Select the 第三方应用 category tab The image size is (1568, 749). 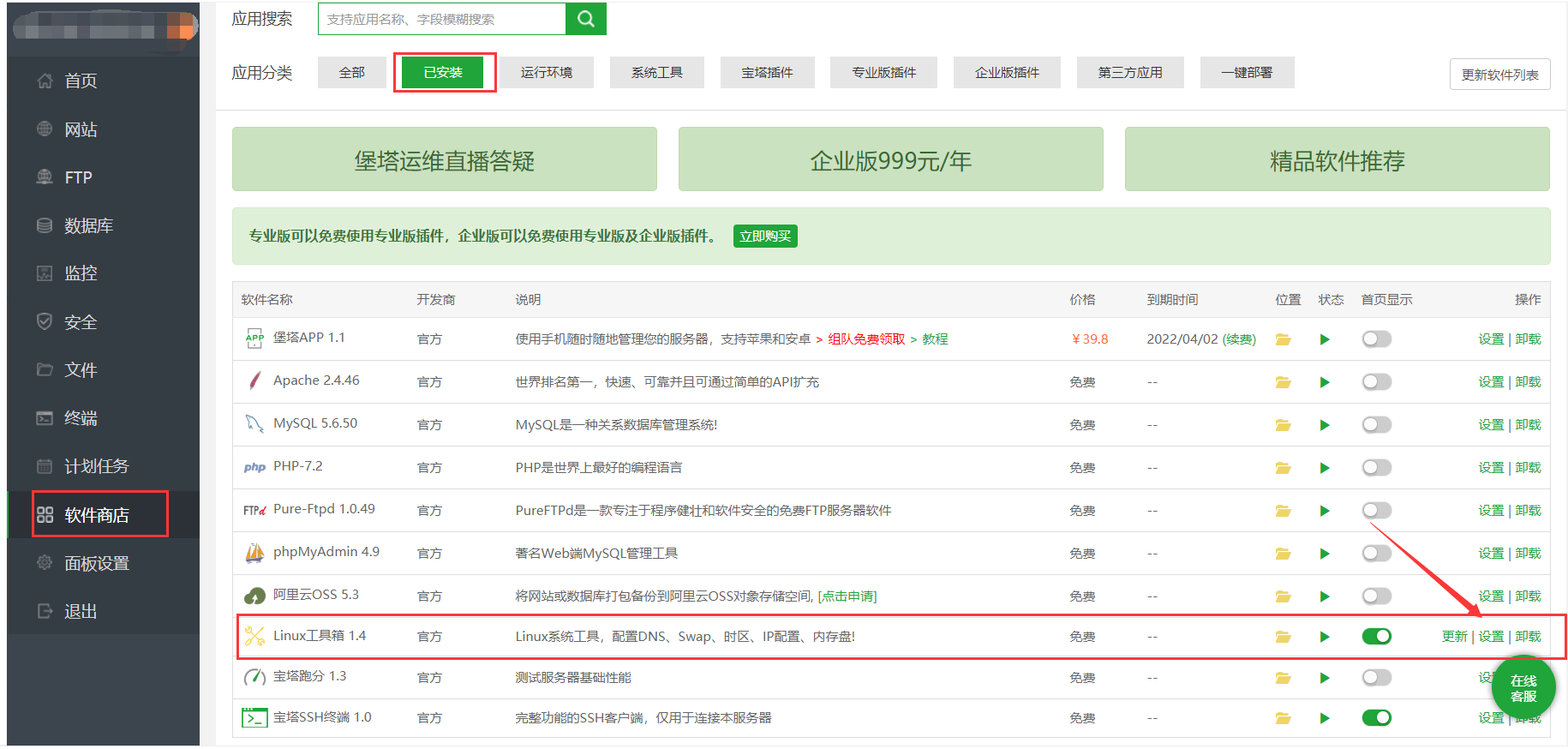[x=1131, y=73]
